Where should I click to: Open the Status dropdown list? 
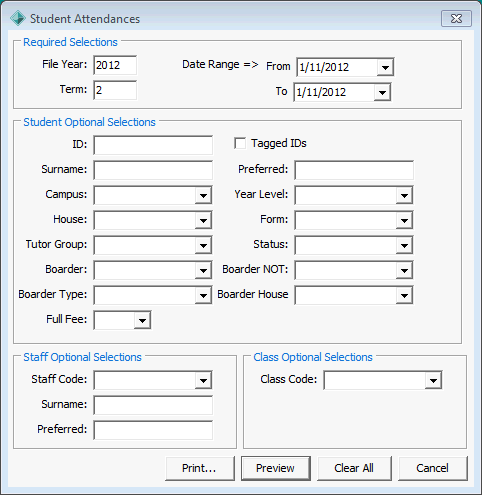pyautogui.click(x=404, y=245)
